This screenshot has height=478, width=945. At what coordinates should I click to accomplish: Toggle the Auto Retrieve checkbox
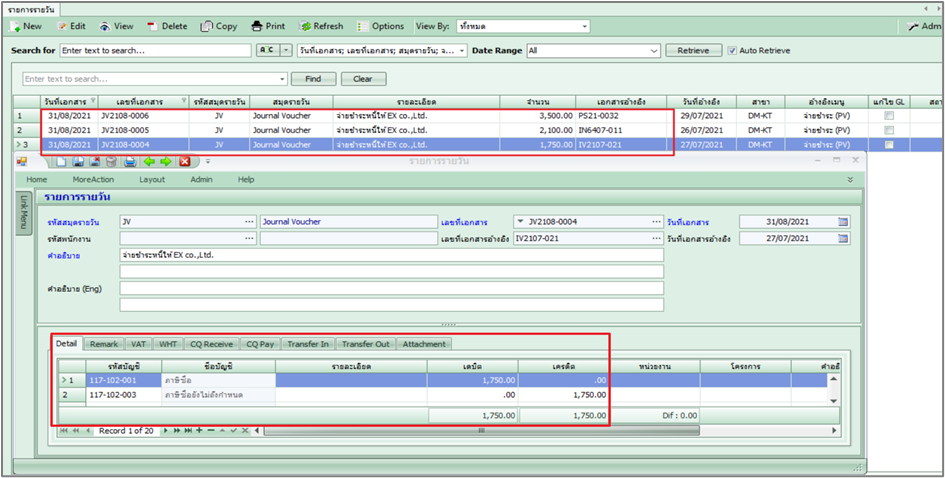[x=732, y=50]
